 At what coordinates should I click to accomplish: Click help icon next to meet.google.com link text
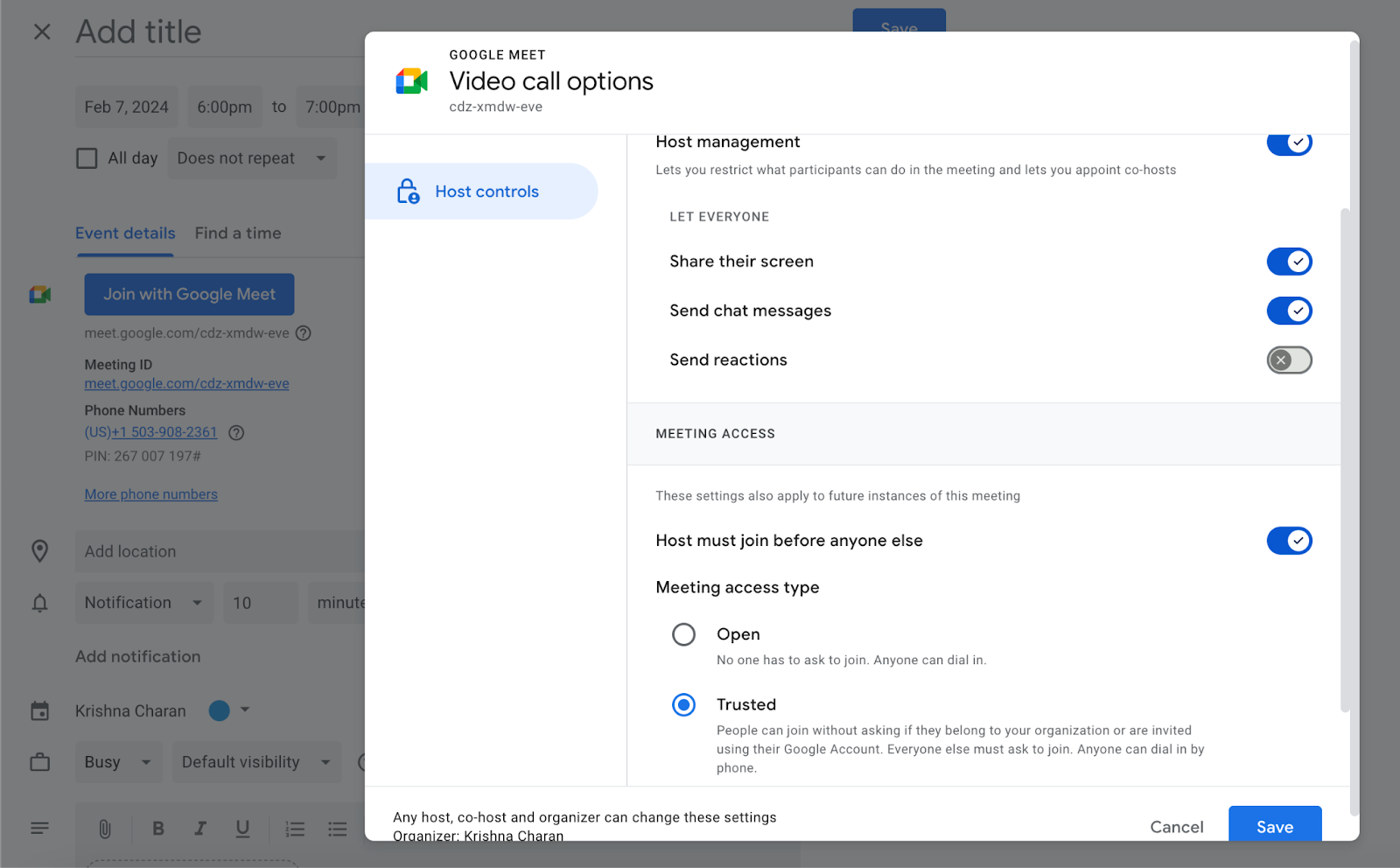[x=304, y=333]
